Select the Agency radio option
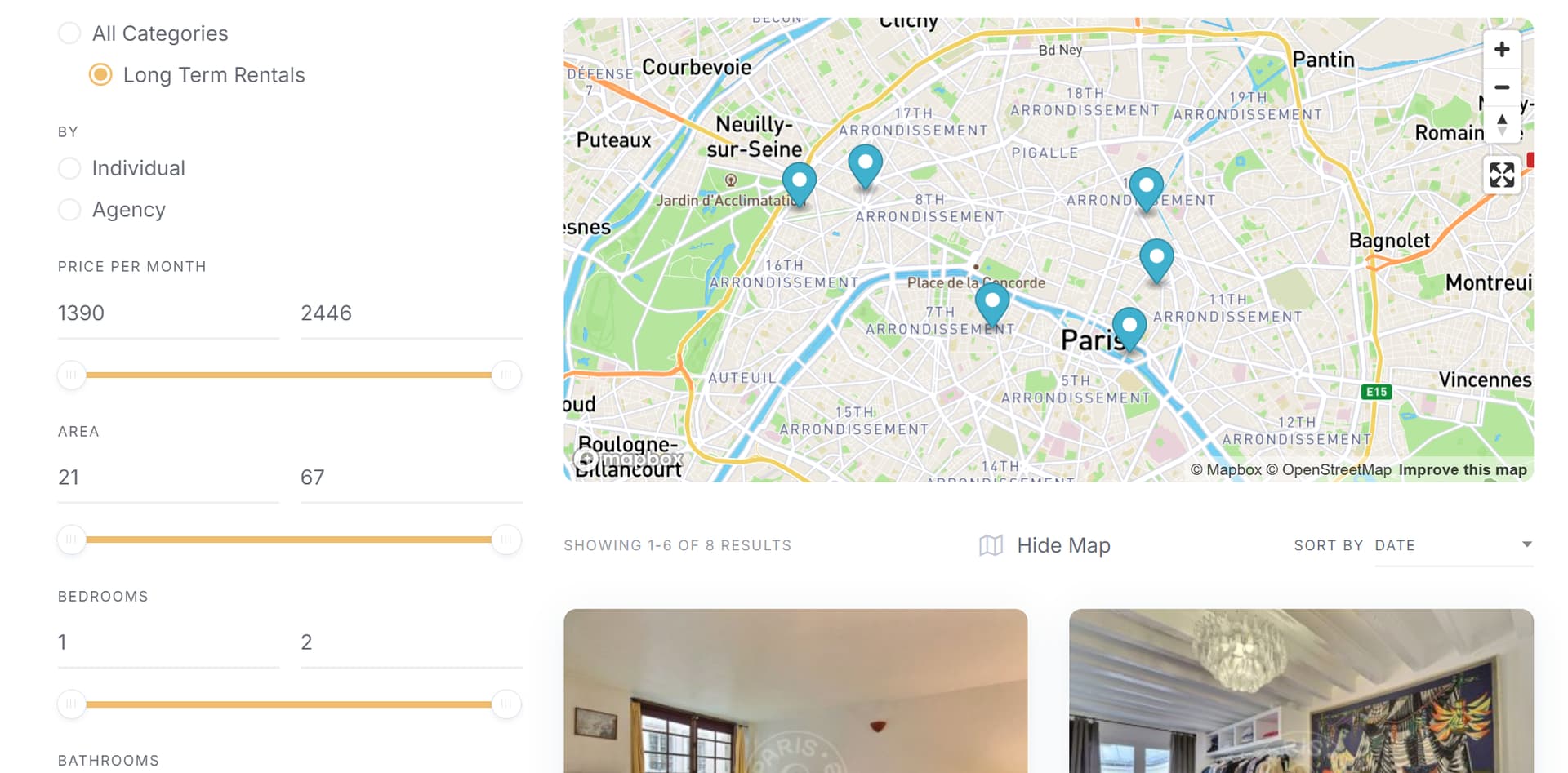The image size is (1568, 773). 69,210
